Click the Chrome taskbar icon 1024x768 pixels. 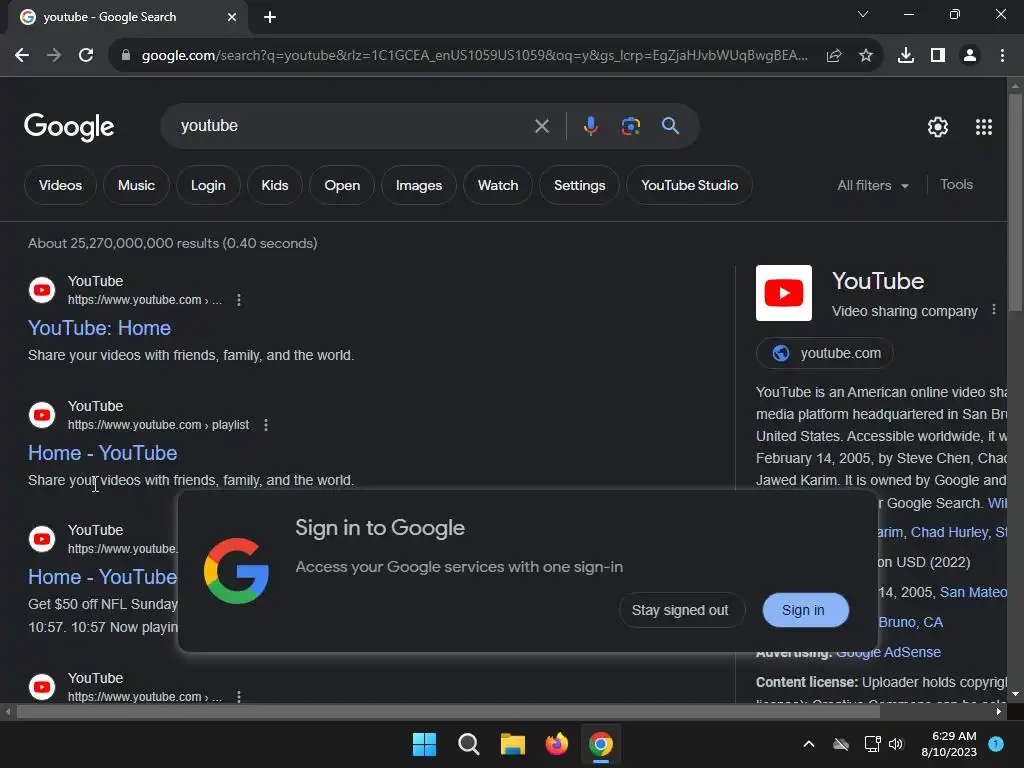(x=601, y=744)
